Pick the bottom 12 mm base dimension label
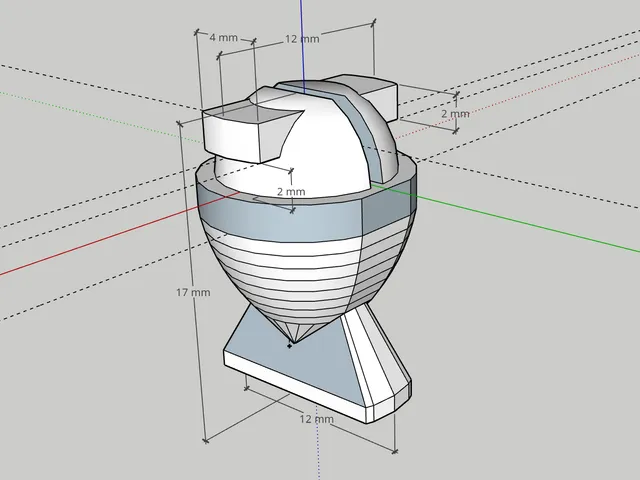640x480 pixels. (316, 419)
